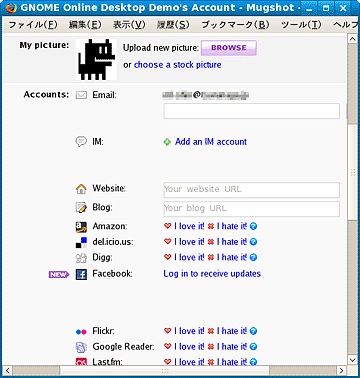Image resolution: width=360 pixels, height=378 pixels.
Task: Click the NEW badge beside Facebook
Action: 59,275
